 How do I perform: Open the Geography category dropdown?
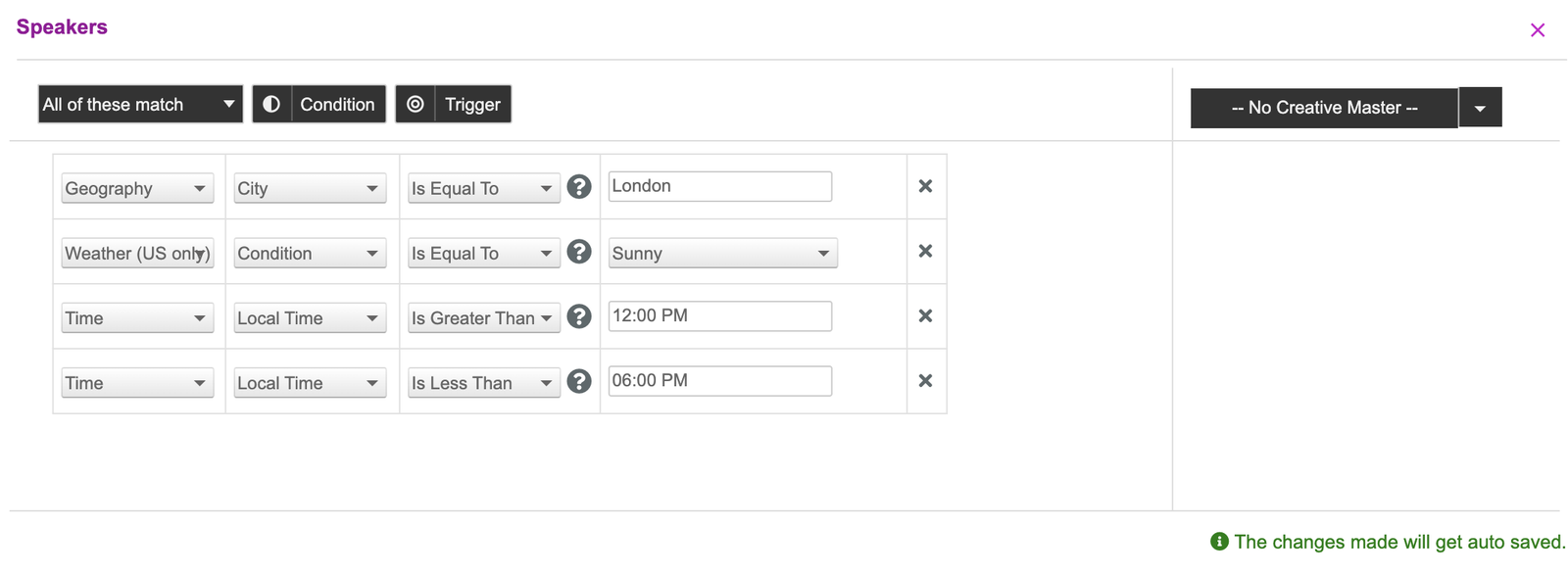point(137,188)
